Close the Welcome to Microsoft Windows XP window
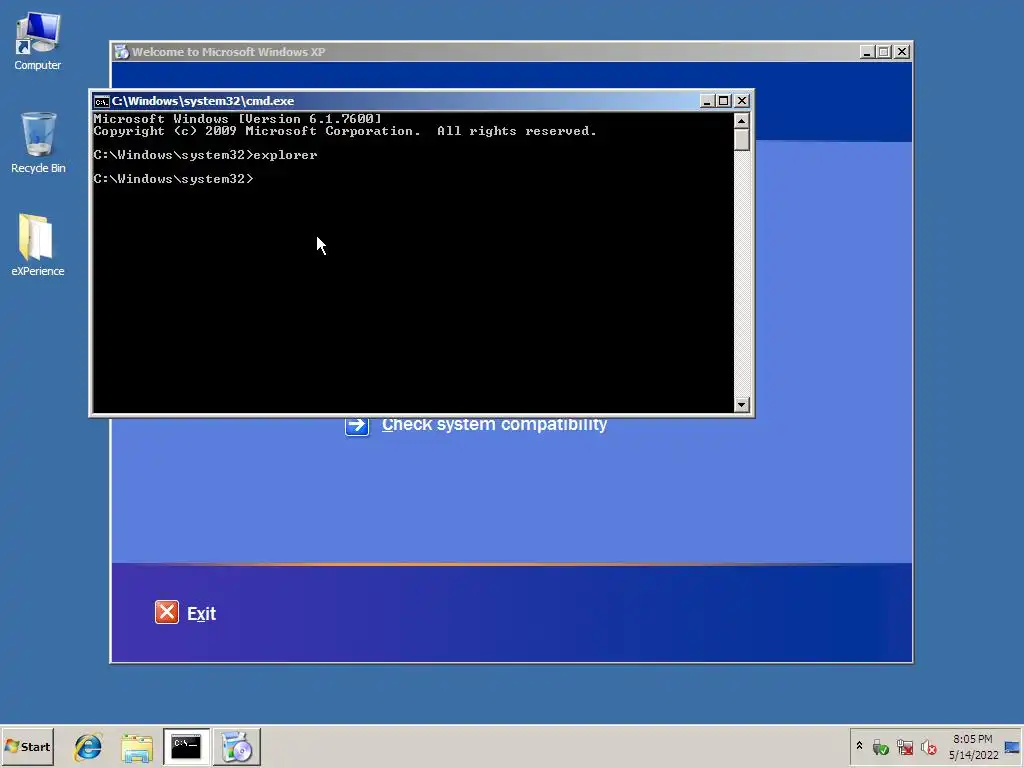The width and height of the screenshot is (1024, 768). (x=902, y=52)
